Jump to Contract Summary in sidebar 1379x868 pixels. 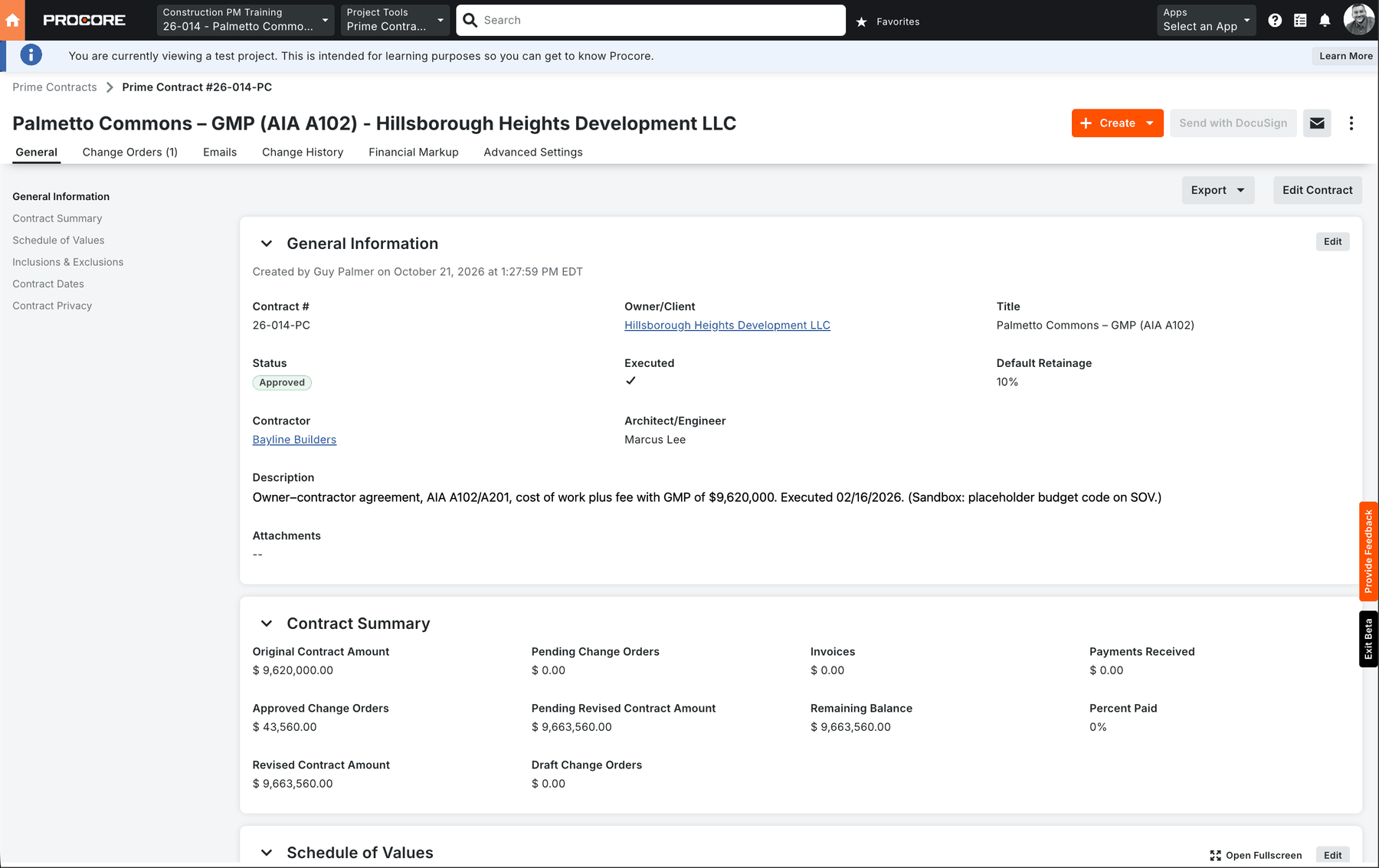coord(57,218)
